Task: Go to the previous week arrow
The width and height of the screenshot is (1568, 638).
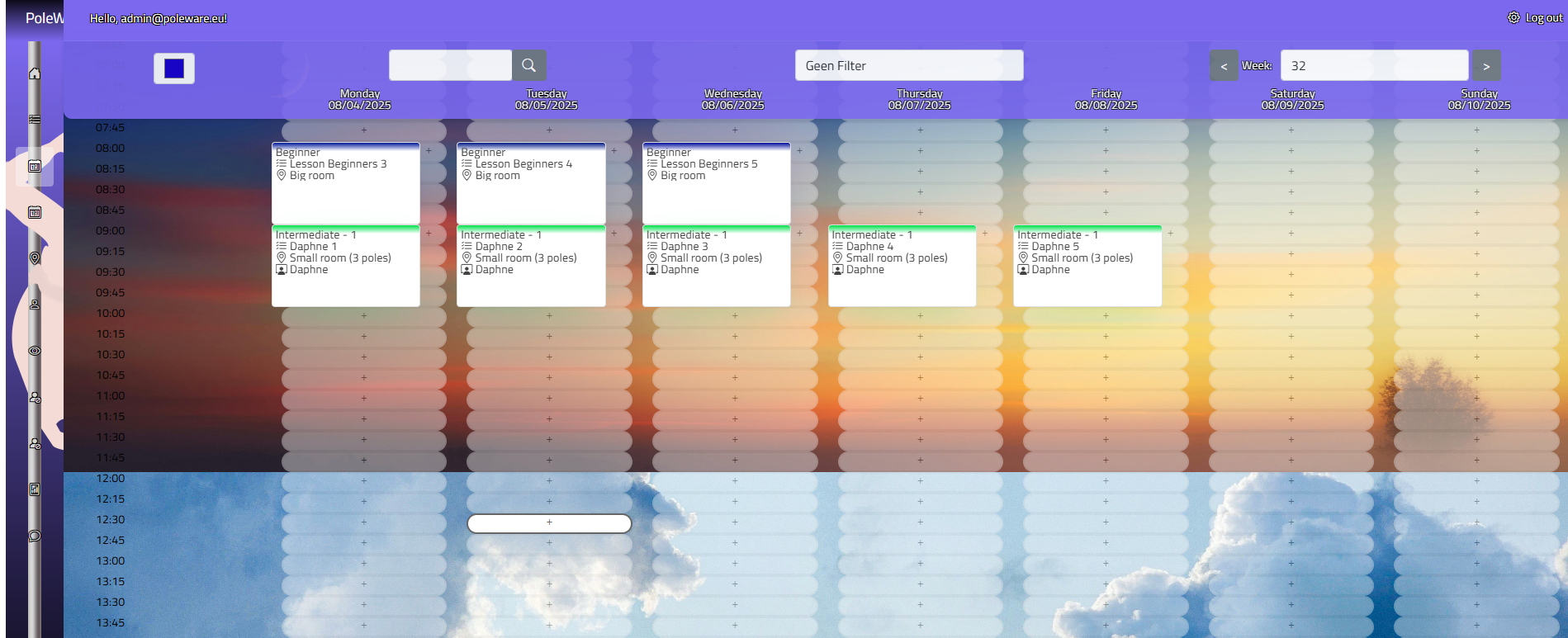Action: pyautogui.click(x=1224, y=66)
